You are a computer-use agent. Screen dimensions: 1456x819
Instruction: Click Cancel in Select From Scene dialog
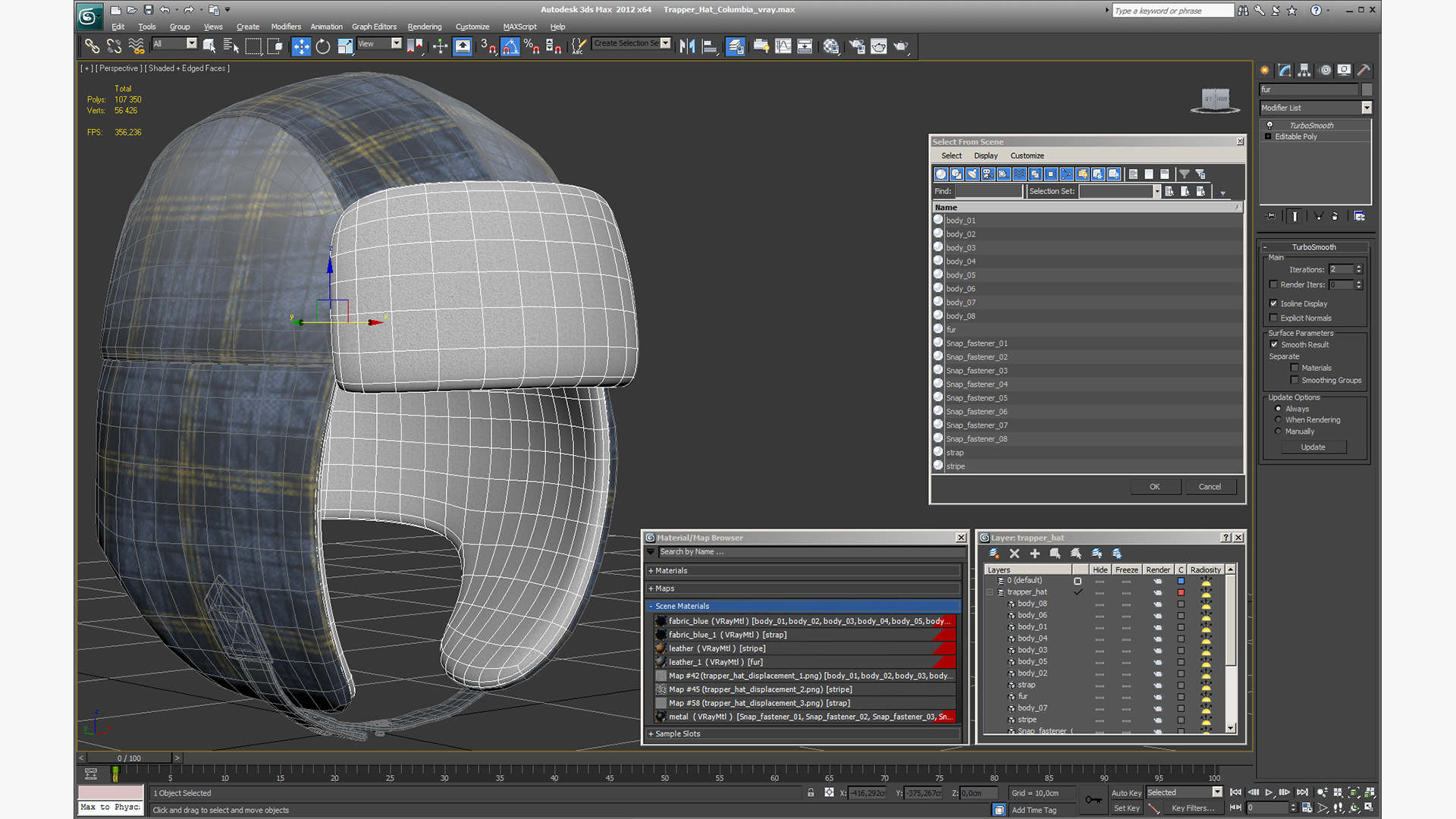click(1210, 487)
